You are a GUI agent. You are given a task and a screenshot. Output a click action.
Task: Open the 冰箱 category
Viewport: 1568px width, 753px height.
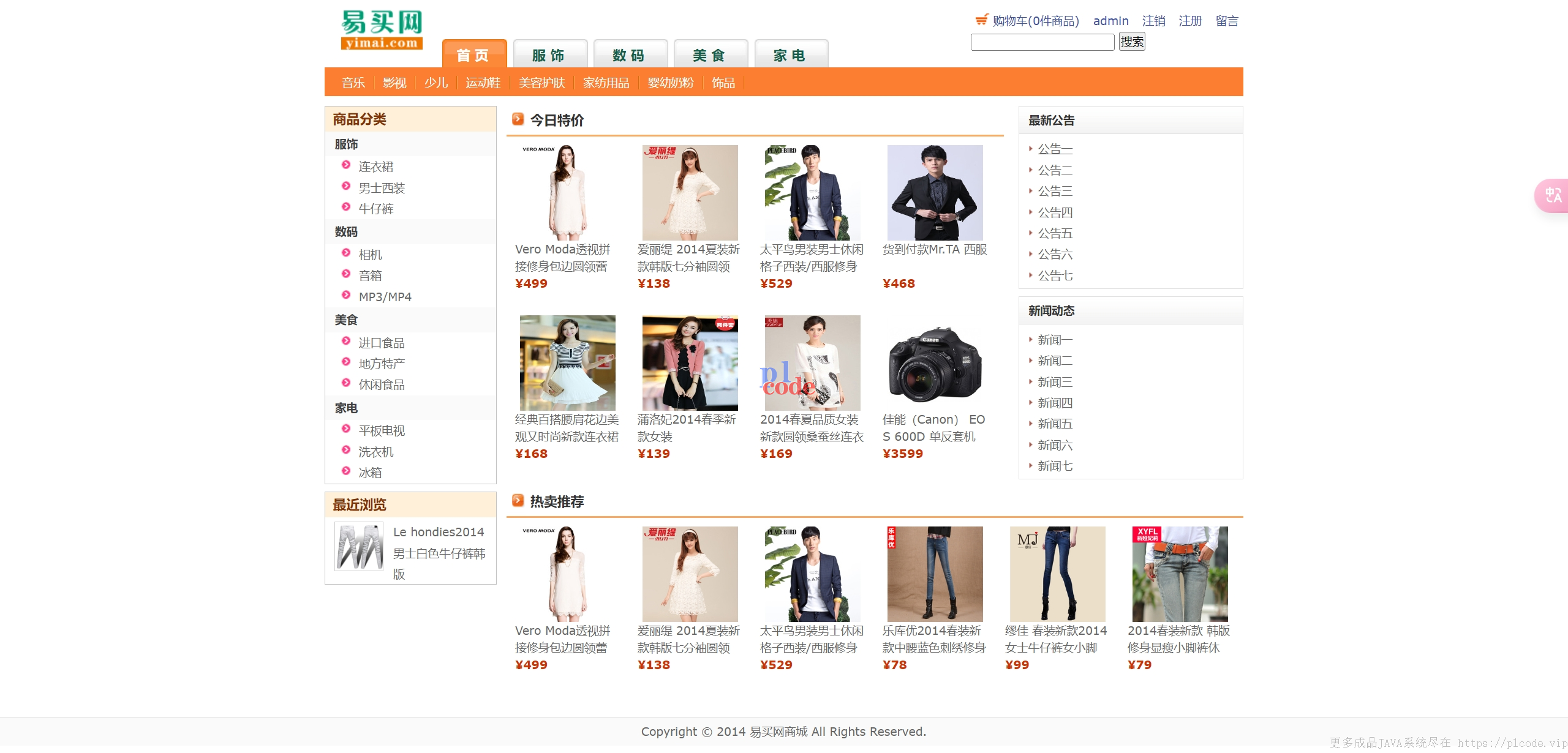click(x=370, y=473)
